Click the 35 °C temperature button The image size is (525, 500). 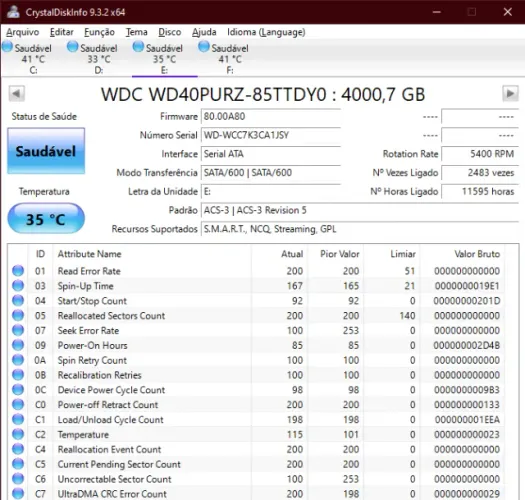[x=46, y=219]
